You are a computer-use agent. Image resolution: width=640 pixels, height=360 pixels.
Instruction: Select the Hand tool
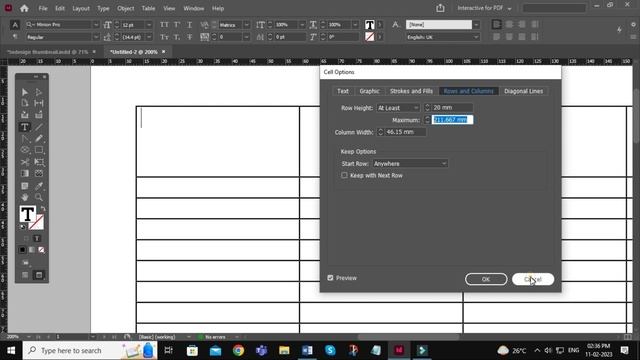point(25,198)
